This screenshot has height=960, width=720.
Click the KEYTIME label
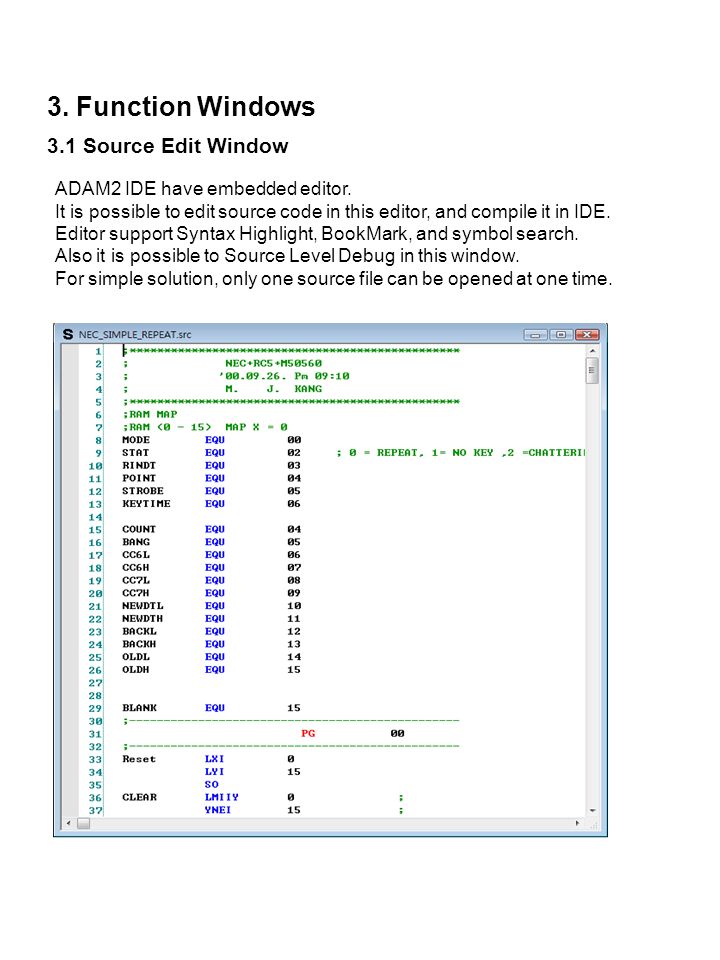click(x=146, y=504)
